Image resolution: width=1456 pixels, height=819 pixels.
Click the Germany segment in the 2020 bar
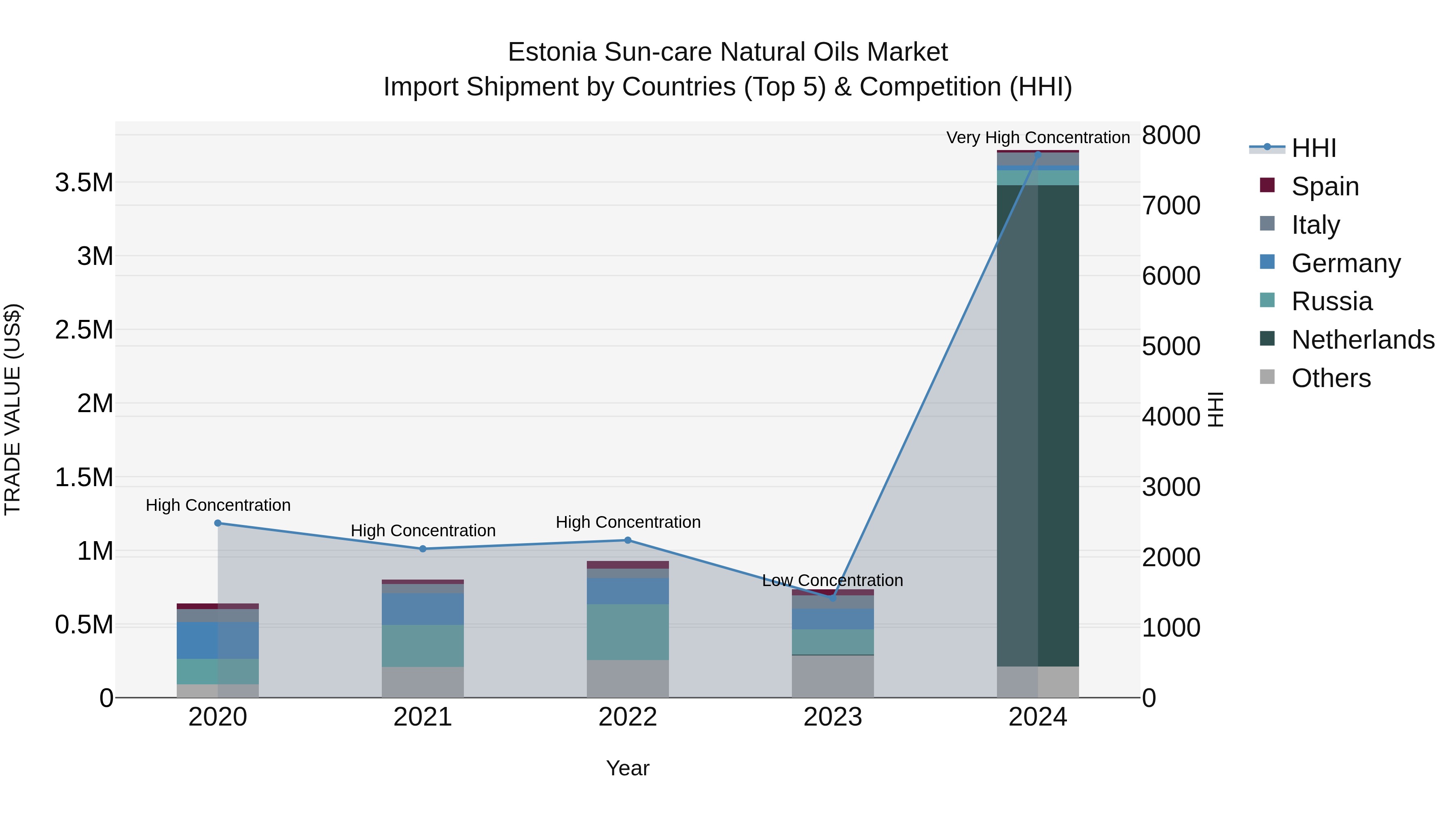click(x=218, y=640)
